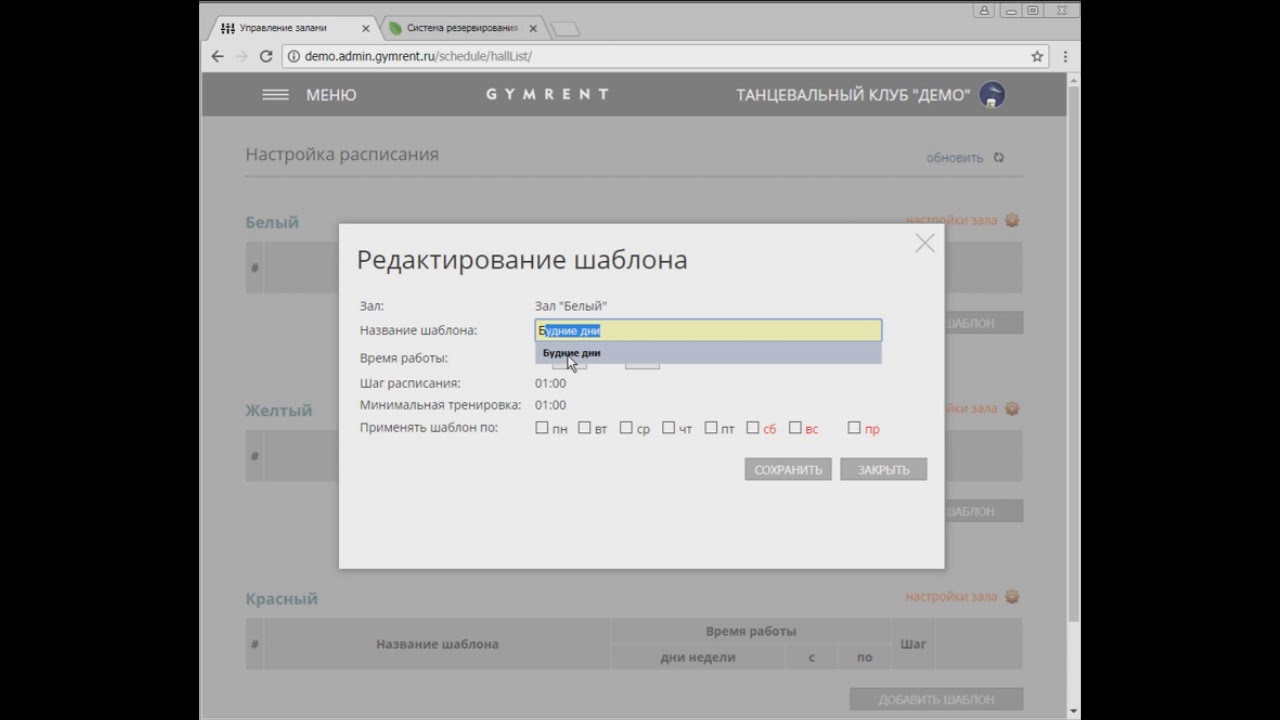The width and height of the screenshot is (1280, 720).
Task: Click the gear icon for Белый hall settings
Action: coord(1012,220)
